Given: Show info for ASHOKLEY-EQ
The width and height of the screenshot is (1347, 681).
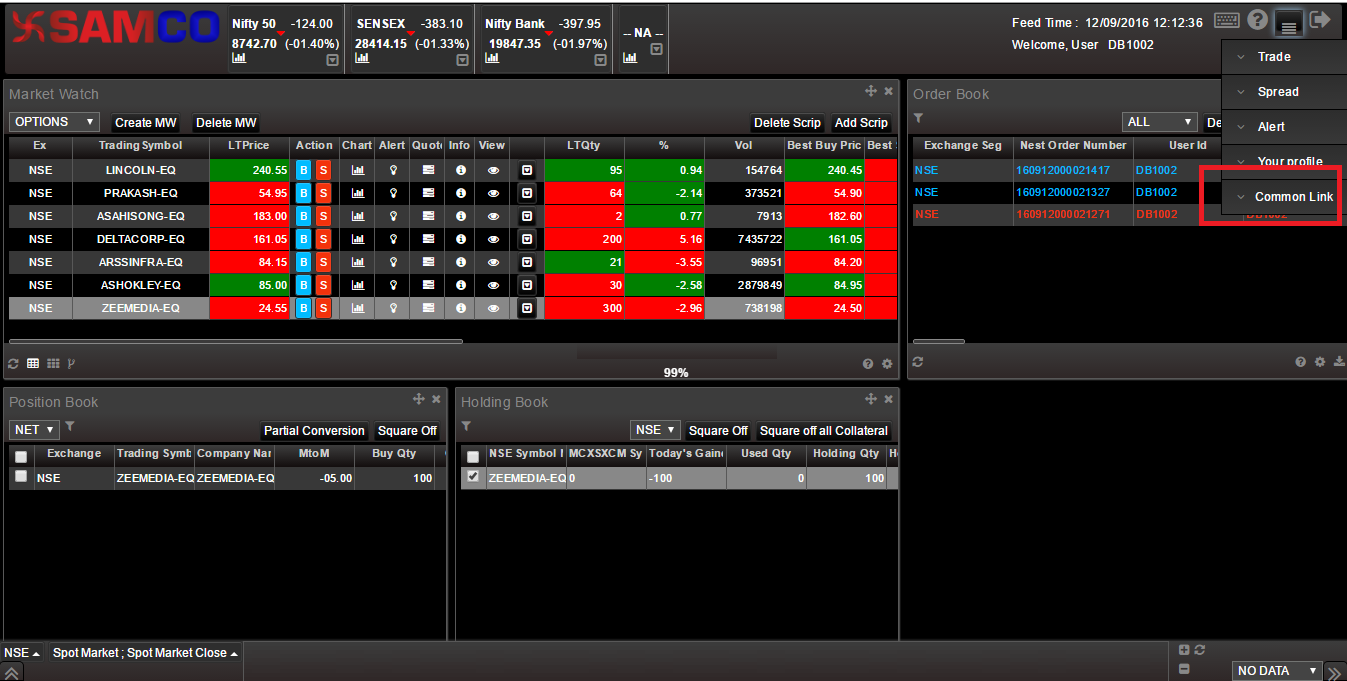Looking at the screenshot, I should 460,285.
